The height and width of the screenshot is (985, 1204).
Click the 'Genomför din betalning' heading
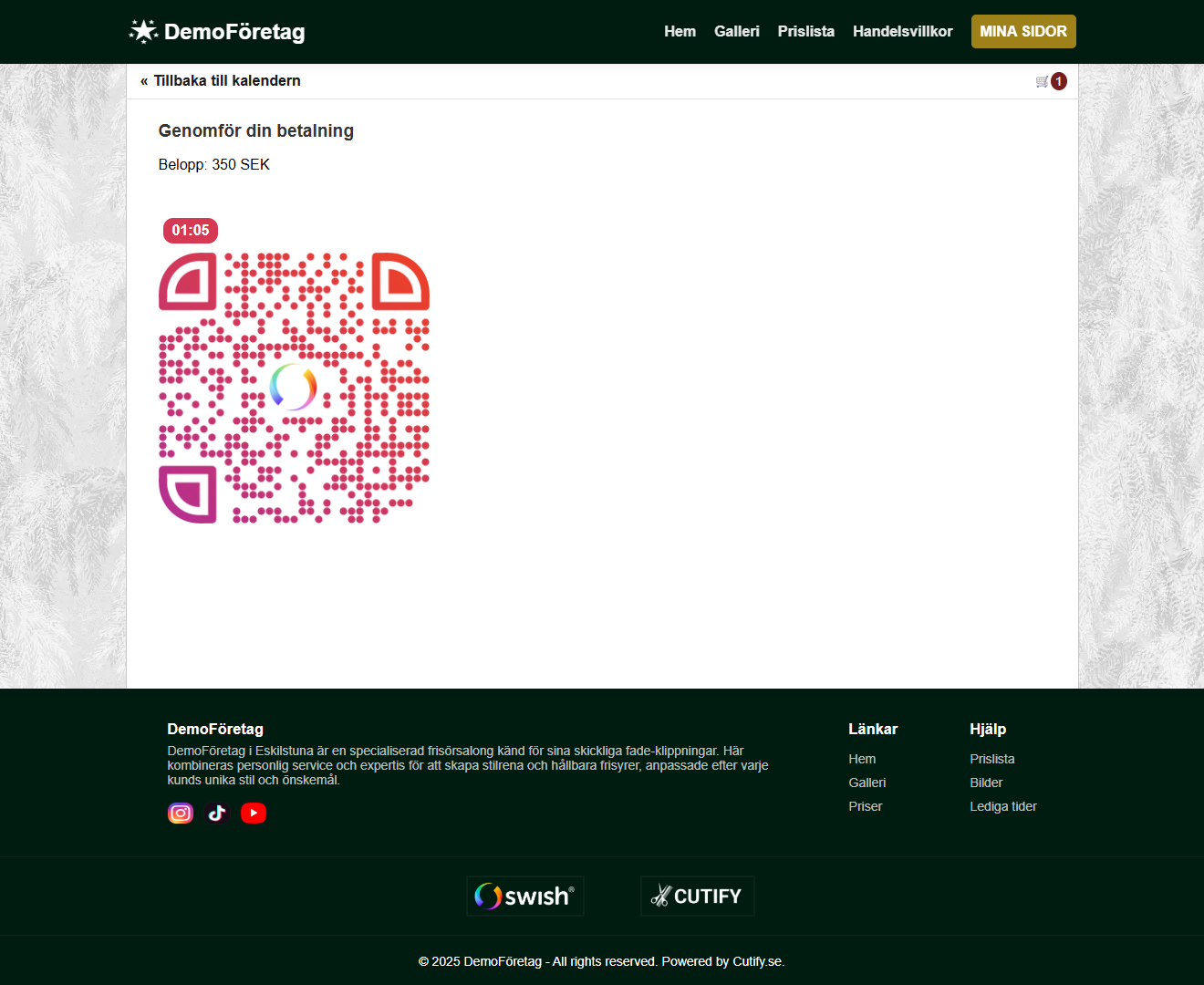(x=256, y=130)
